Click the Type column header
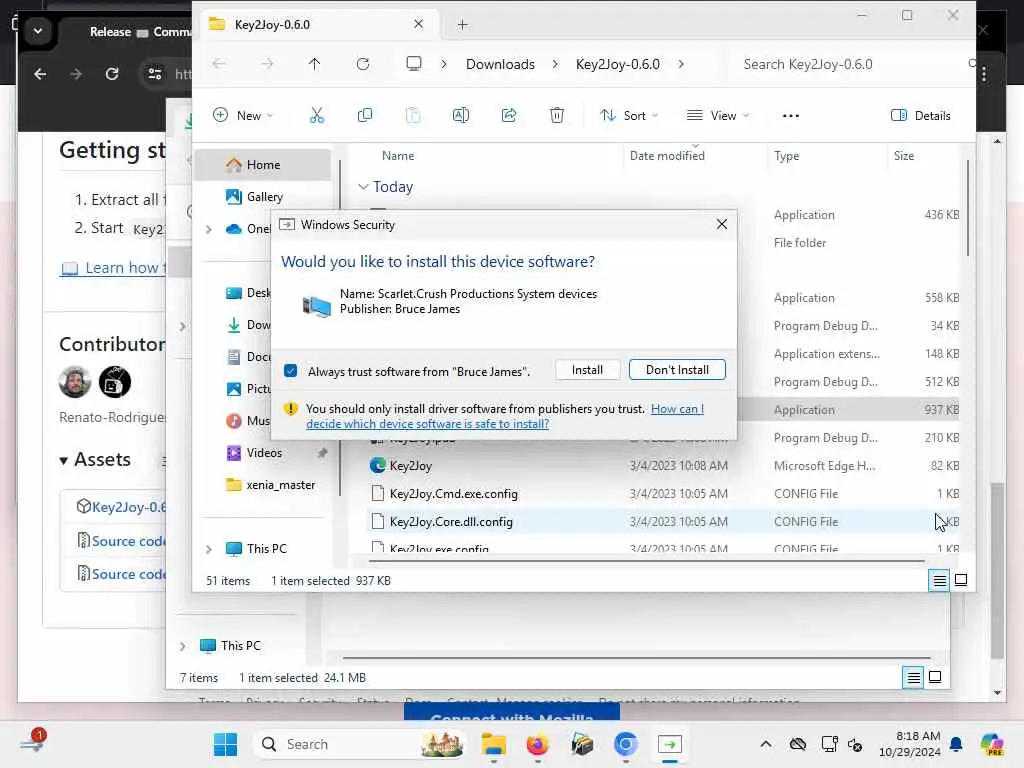The width and height of the screenshot is (1024, 768). [x=786, y=155]
